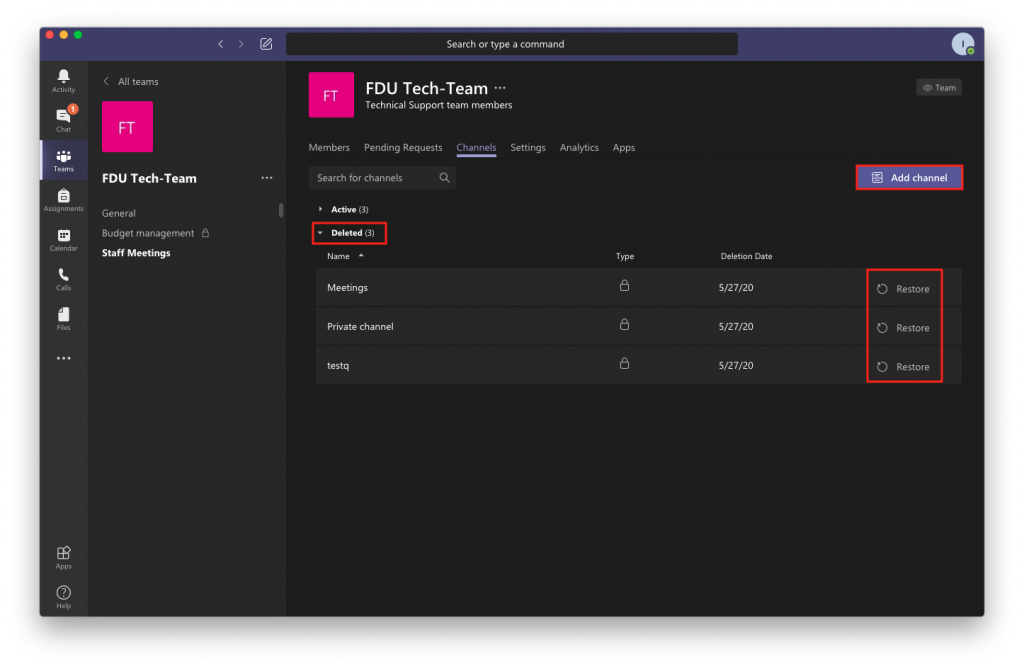
Task: Open the Apps tab
Action: click(x=624, y=148)
